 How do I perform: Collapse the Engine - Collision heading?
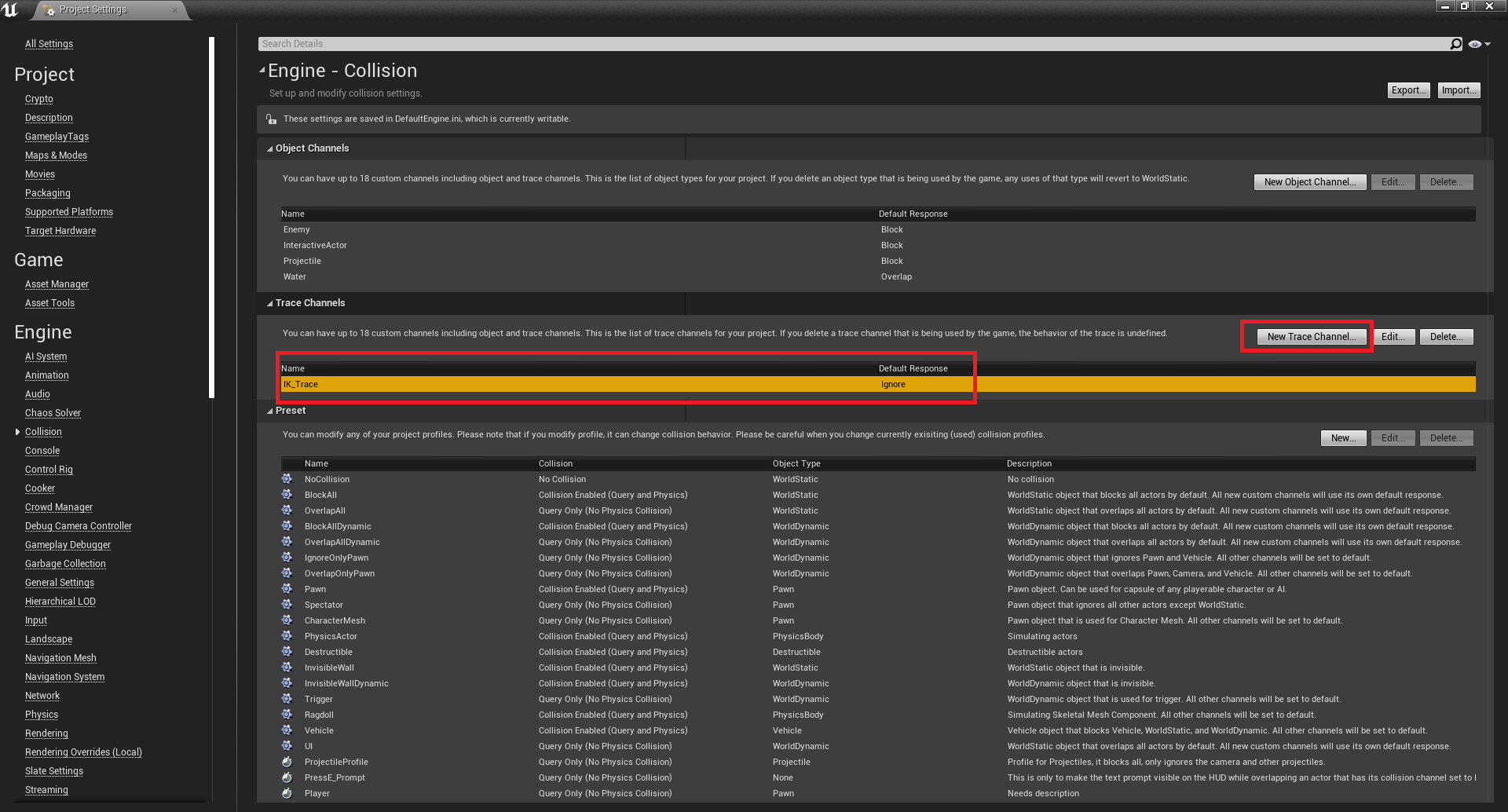coord(262,71)
